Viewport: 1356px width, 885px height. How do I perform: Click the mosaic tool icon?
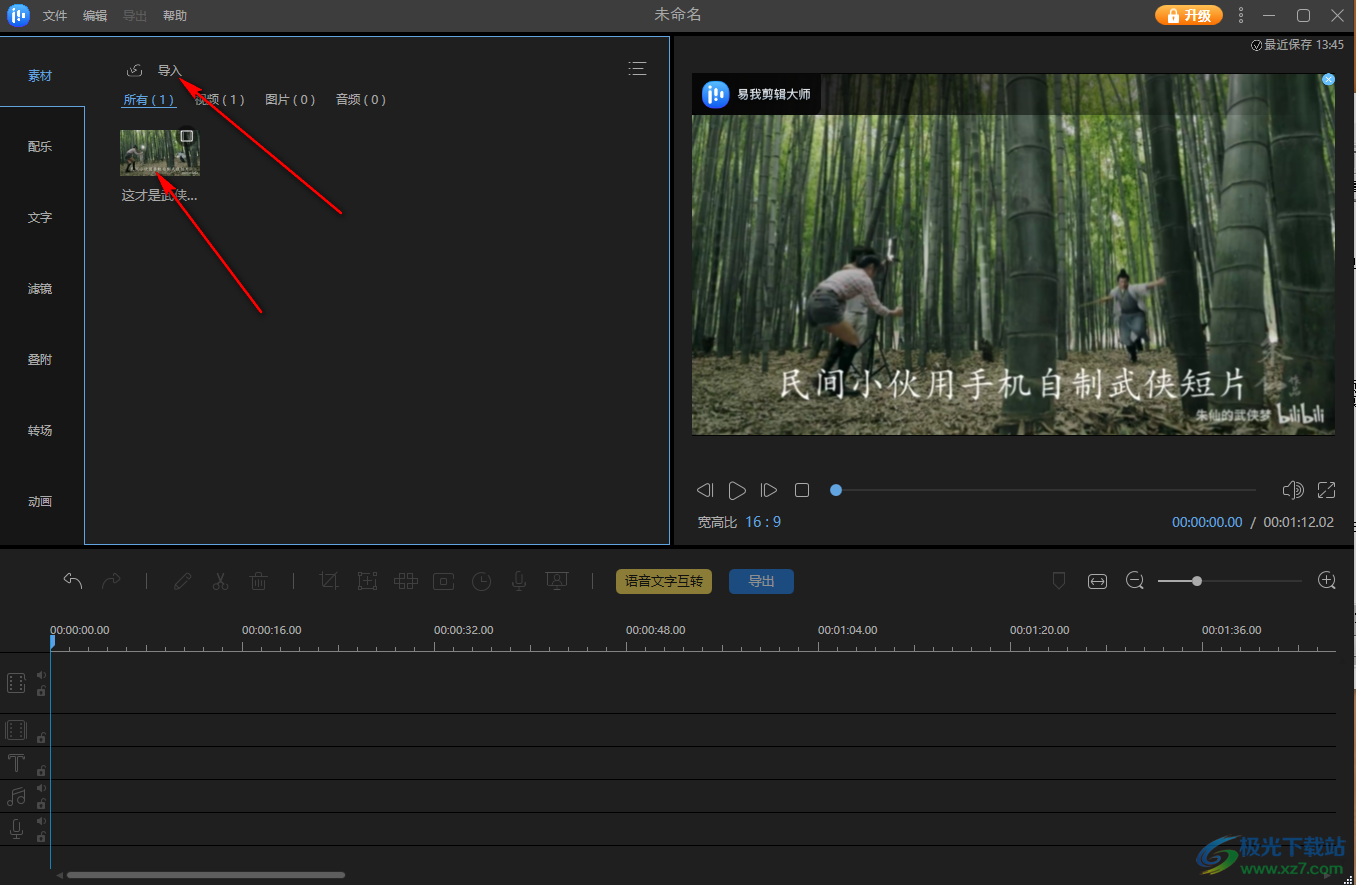tap(405, 581)
